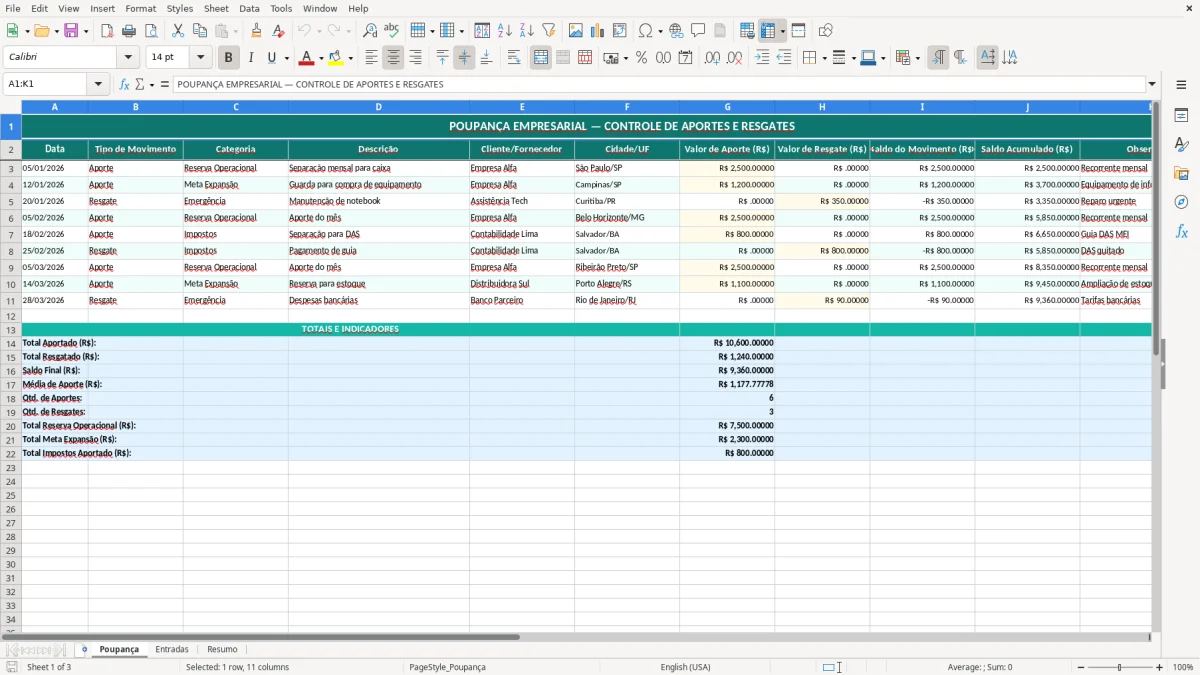1200x675 pixels.
Task: Click the English (USA) language status
Action: point(686,667)
